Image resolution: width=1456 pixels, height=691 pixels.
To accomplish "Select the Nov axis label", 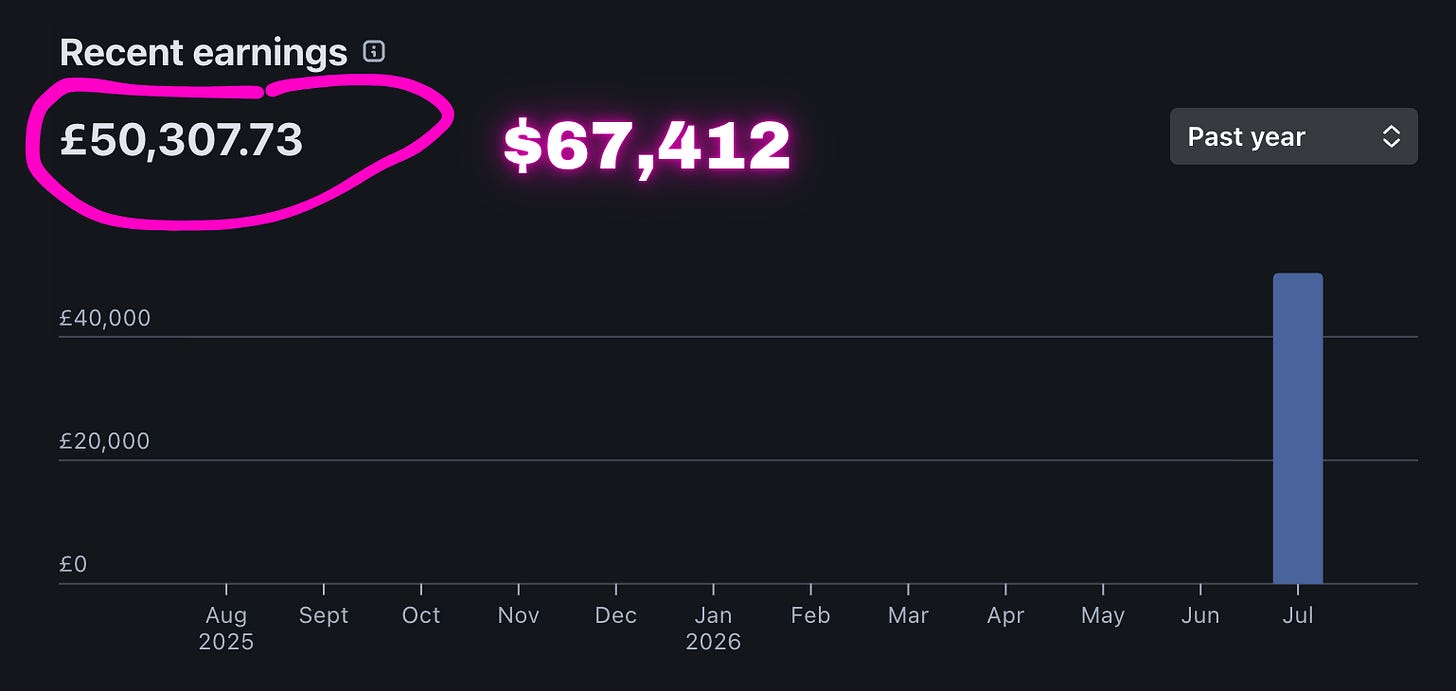I will (518, 615).
